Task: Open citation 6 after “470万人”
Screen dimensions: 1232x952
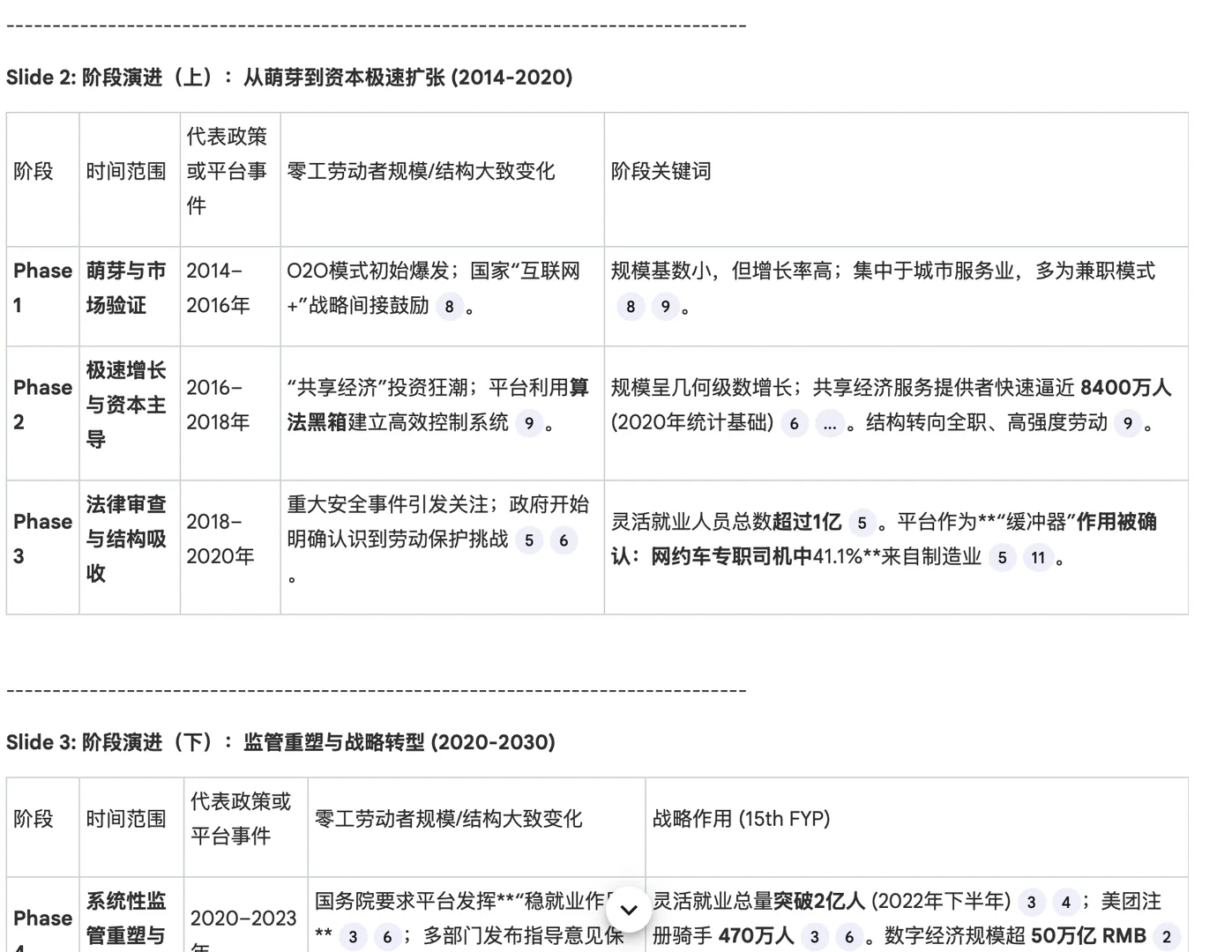Action: (x=849, y=937)
